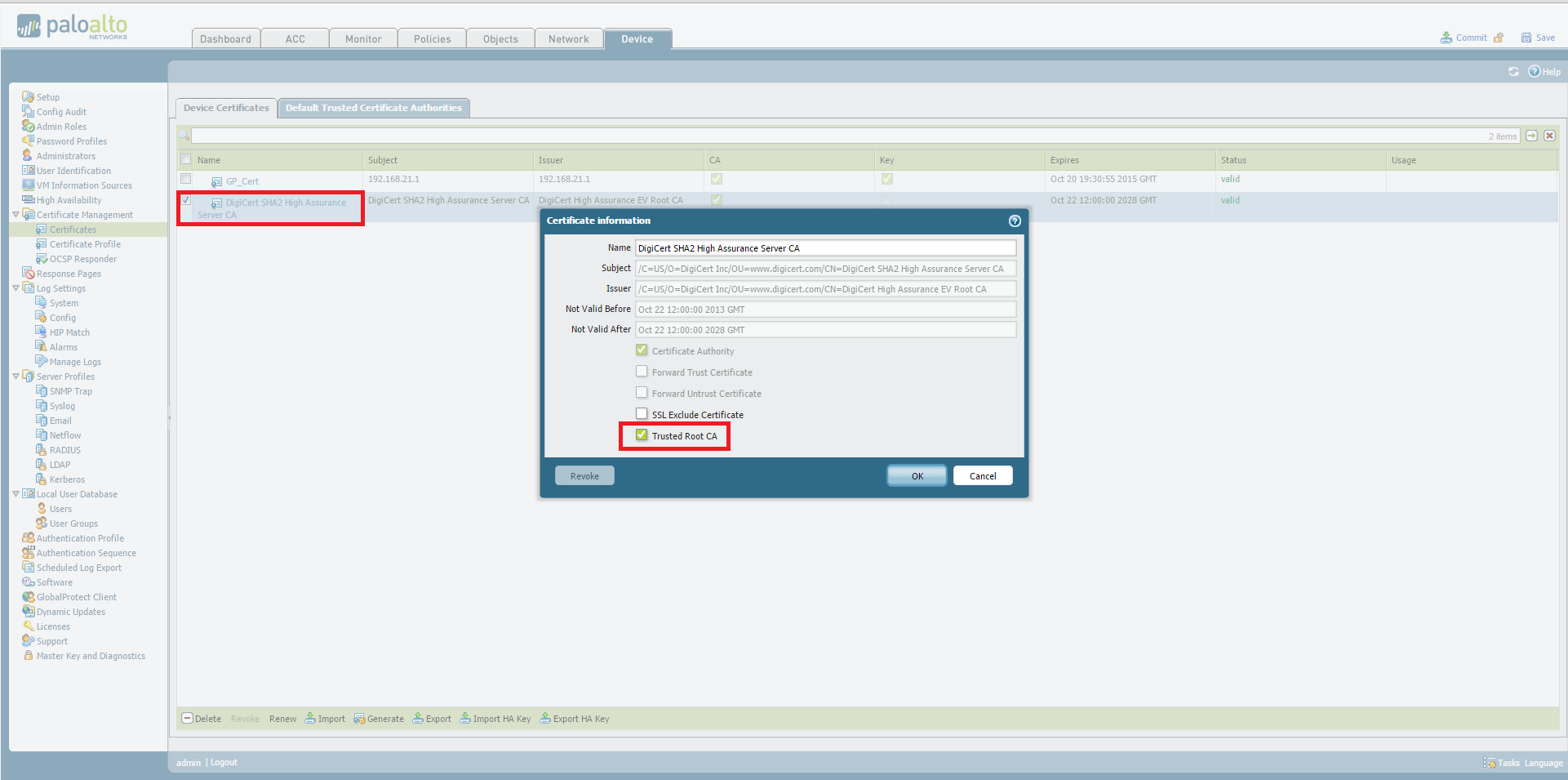1568x780 pixels.
Task: Collapse the Local User Database tree node
Action: pyautogui.click(x=16, y=494)
